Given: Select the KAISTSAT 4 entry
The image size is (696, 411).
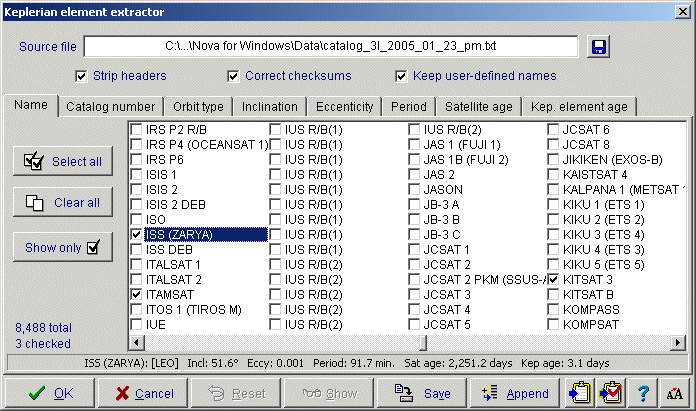Looking at the screenshot, I should click(595, 174).
